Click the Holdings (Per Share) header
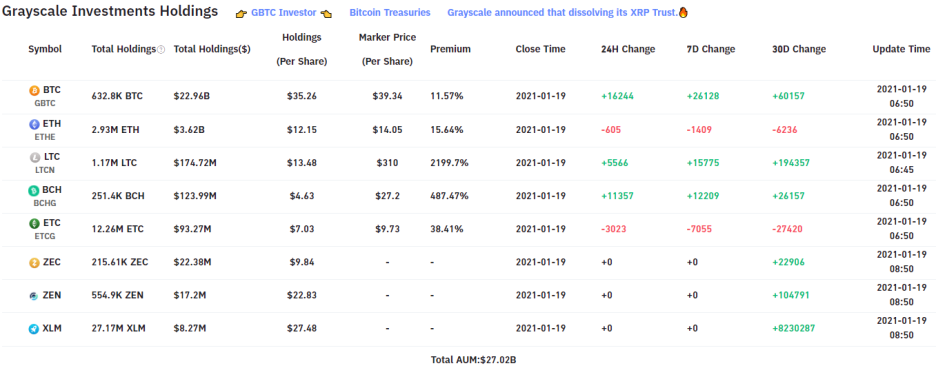Viewport: 936px width, 368px height. (301, 49)
